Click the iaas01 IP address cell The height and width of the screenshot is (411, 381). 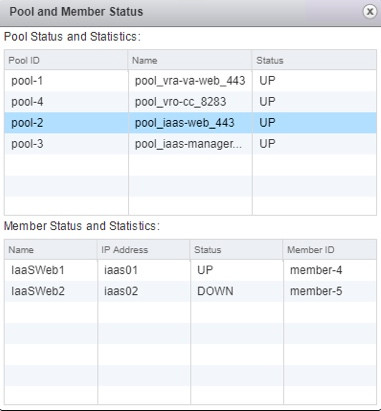[x=144, y=270]
